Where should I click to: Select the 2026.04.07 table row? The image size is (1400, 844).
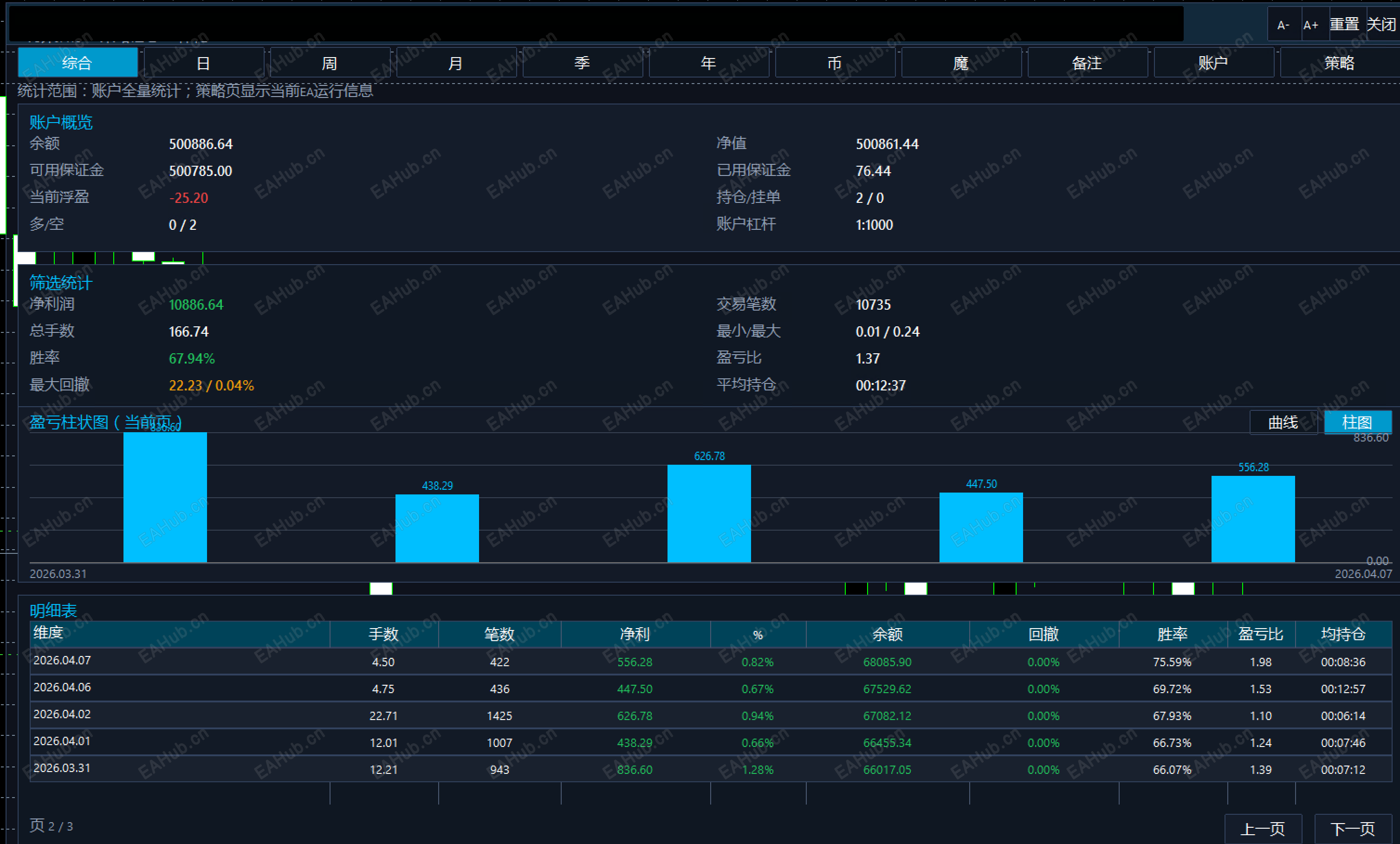pos(711,662)
